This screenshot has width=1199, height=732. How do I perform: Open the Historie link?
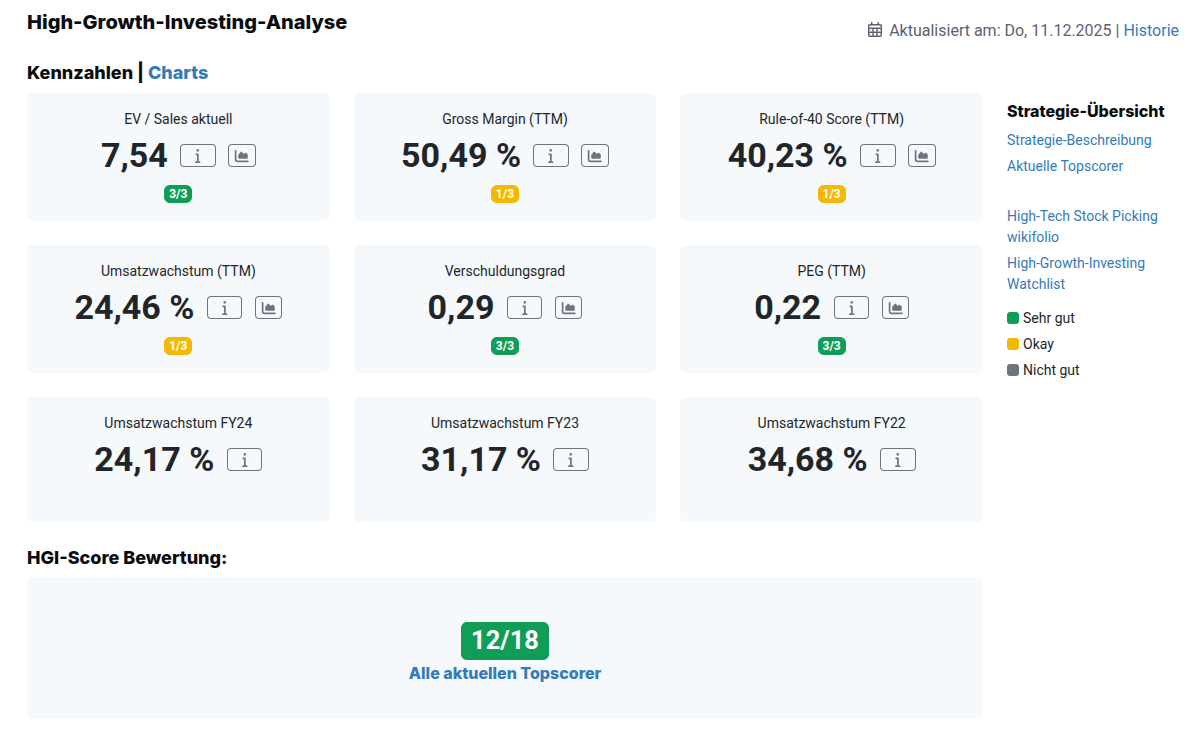pos(1151,30)
